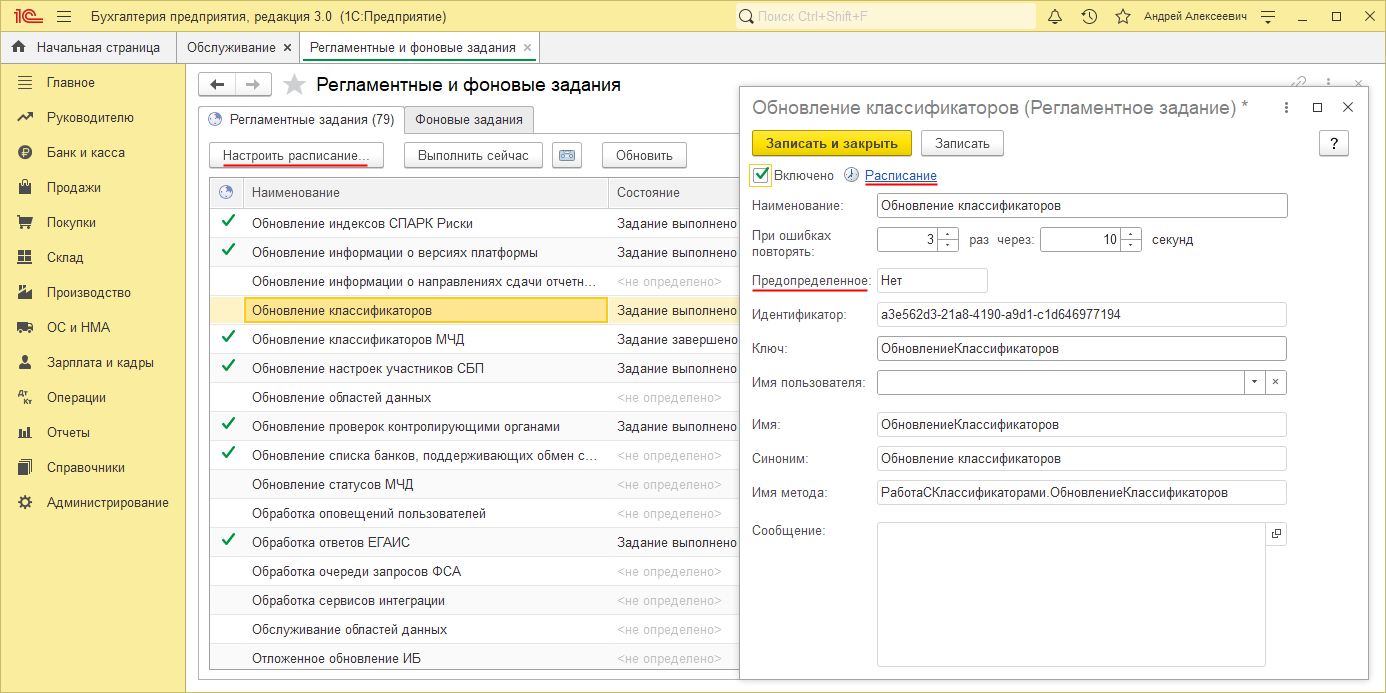
Task: Expand the Сообщение field in separate window
Action: click(x=1276, y=534)
